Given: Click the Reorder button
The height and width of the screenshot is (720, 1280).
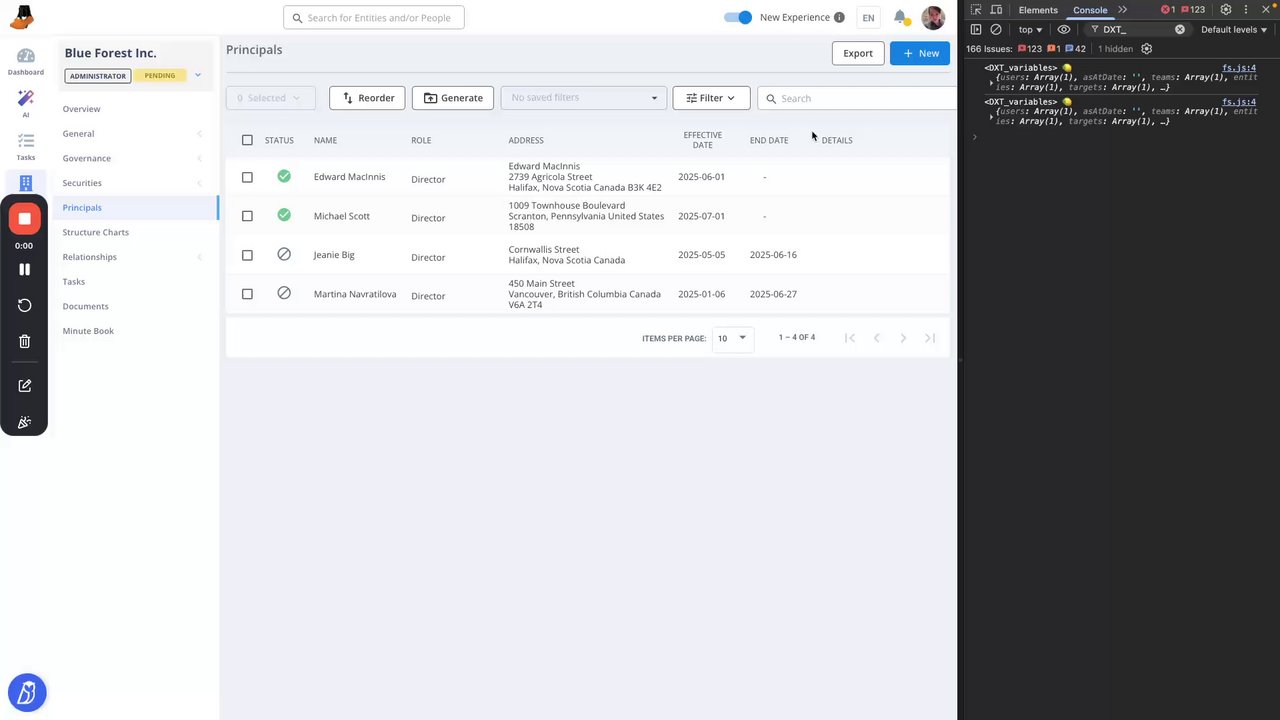Looking at the screenshot, I should [x=367, y=98].
